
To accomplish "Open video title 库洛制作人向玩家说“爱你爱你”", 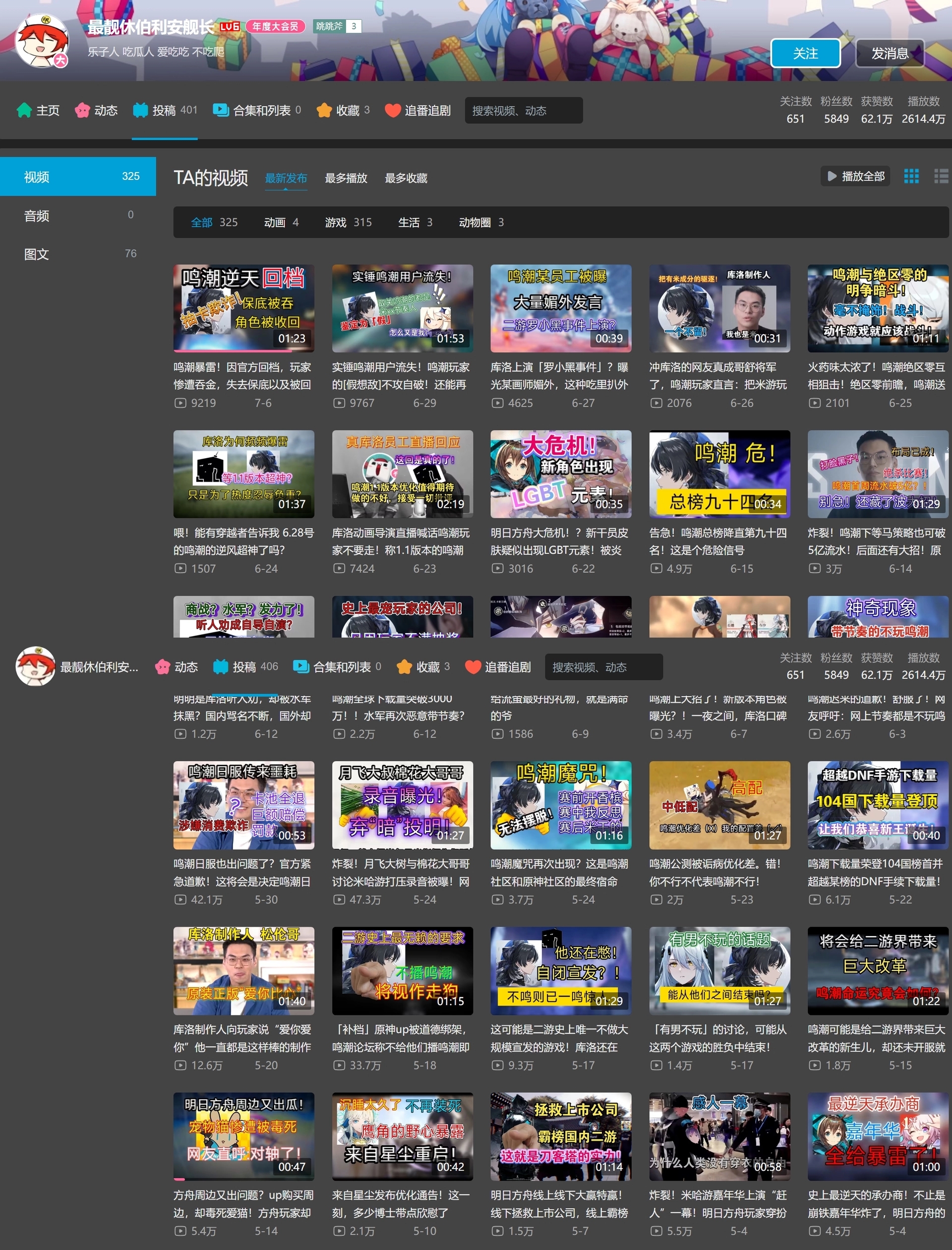I will 242,1038.
